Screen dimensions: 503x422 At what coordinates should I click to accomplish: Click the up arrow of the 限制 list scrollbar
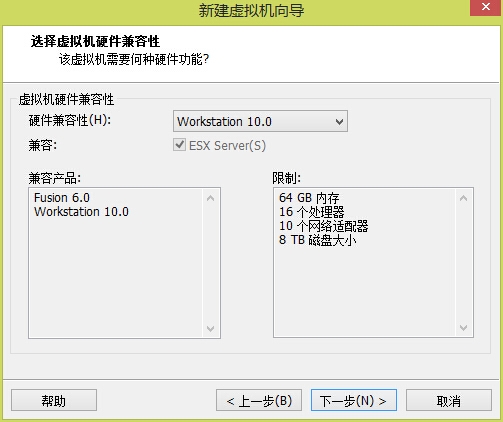click(463, 198)
